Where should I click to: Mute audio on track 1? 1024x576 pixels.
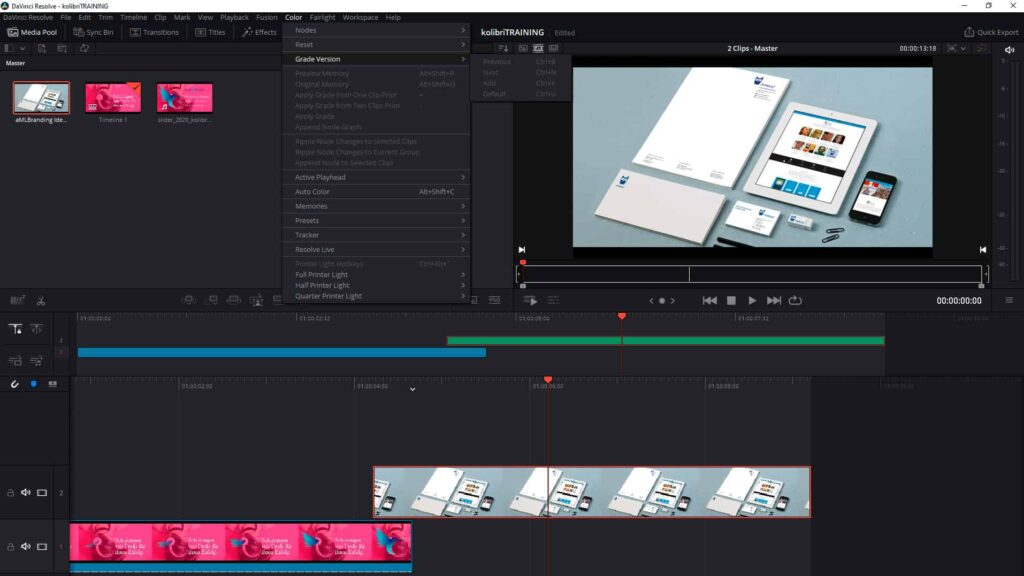point(25,547)
